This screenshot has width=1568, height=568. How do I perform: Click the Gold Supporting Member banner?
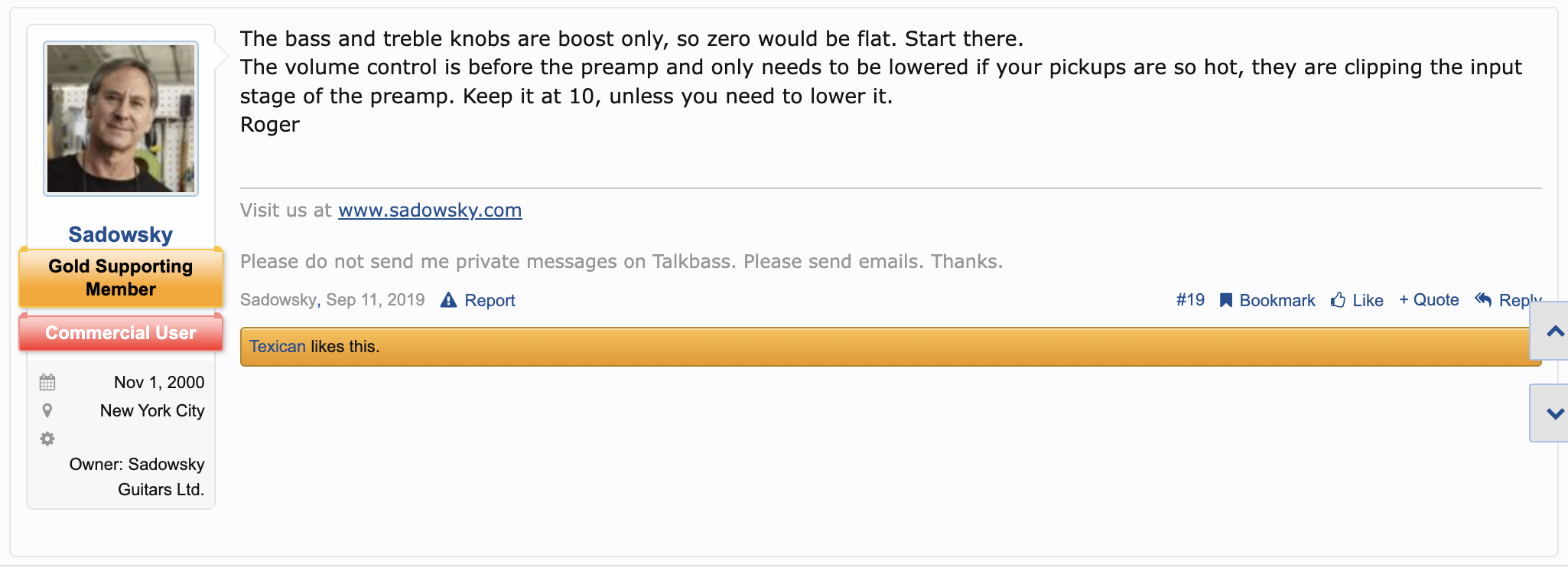(x=121, y=278)
